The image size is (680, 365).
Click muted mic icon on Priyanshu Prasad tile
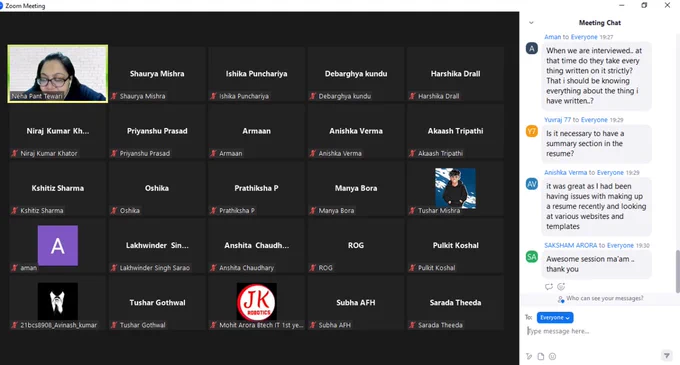click(x=114, y=153)
